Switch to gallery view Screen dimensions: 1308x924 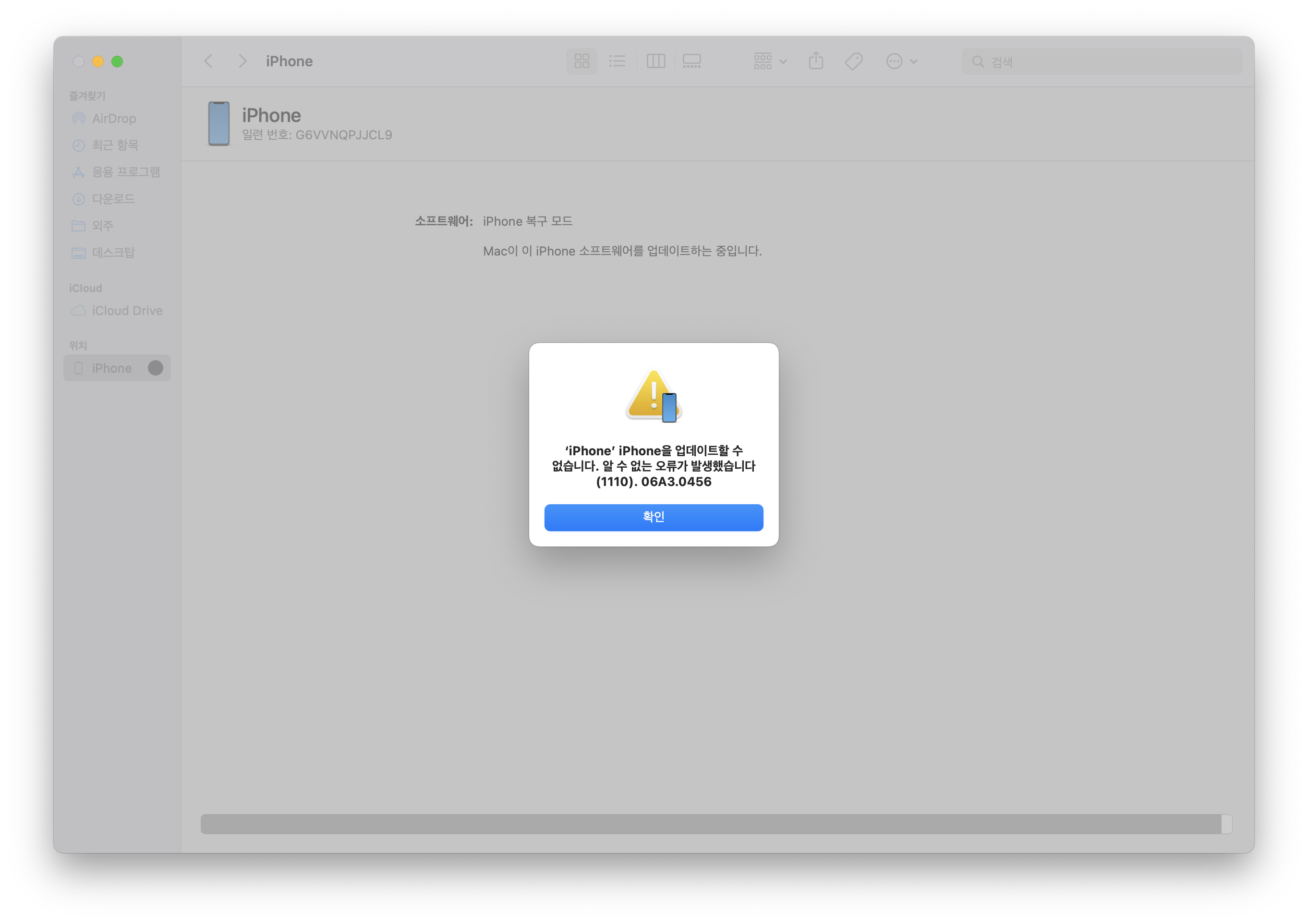[691, 61]
